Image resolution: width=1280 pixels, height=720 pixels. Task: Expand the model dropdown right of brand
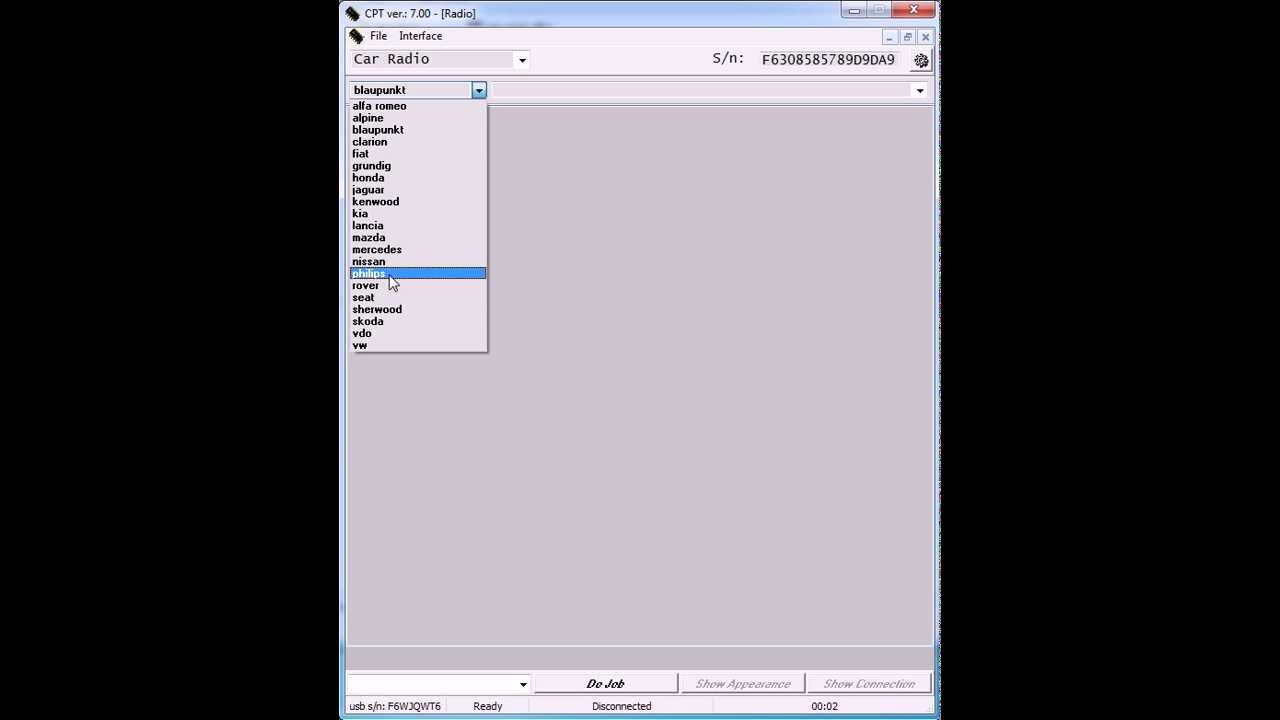point(920,90)
